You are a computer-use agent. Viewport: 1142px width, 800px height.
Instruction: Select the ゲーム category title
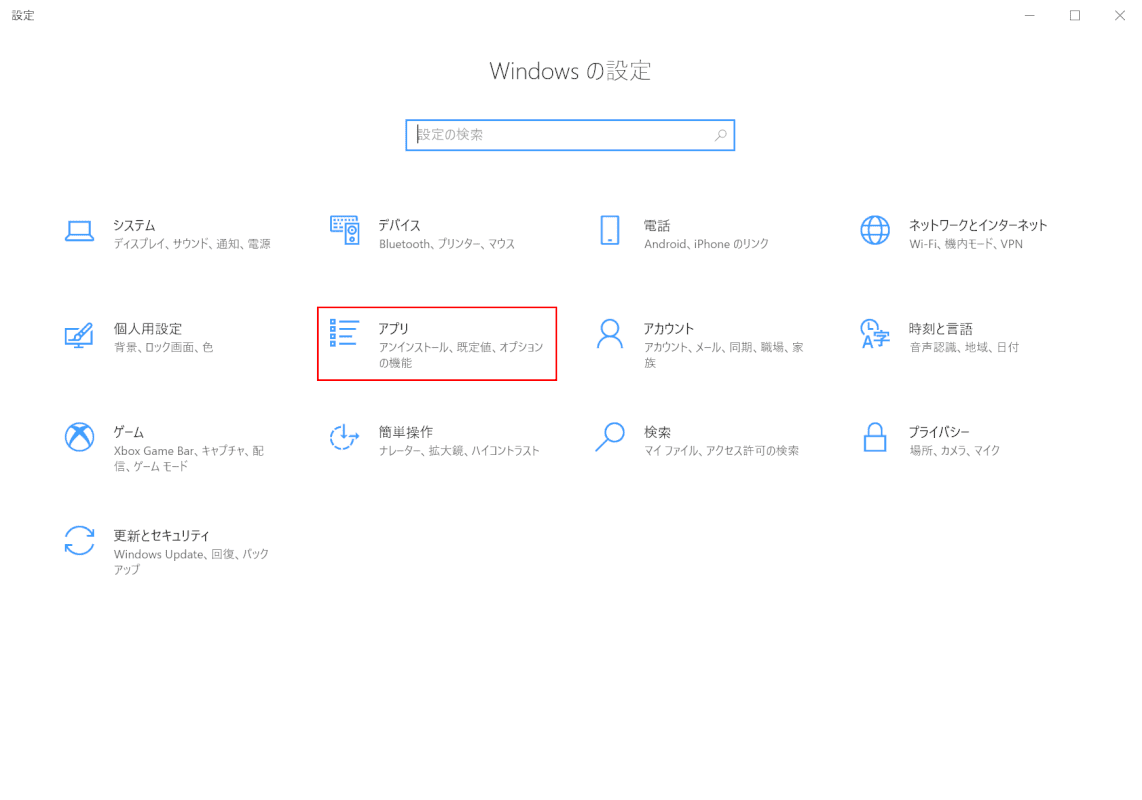[x=128, y=432]
